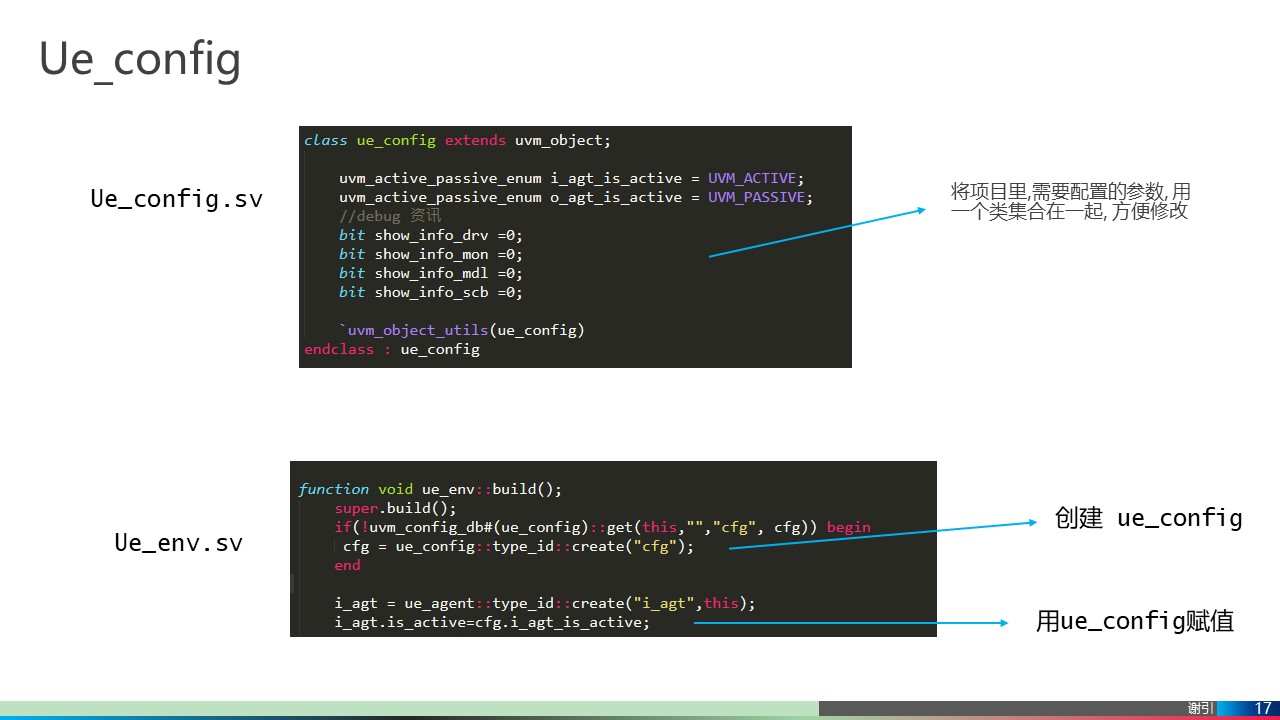The height and width of the screenshot is (720, 1280).
Task: Click the uvm_config_db get code line
Action: 594,527
